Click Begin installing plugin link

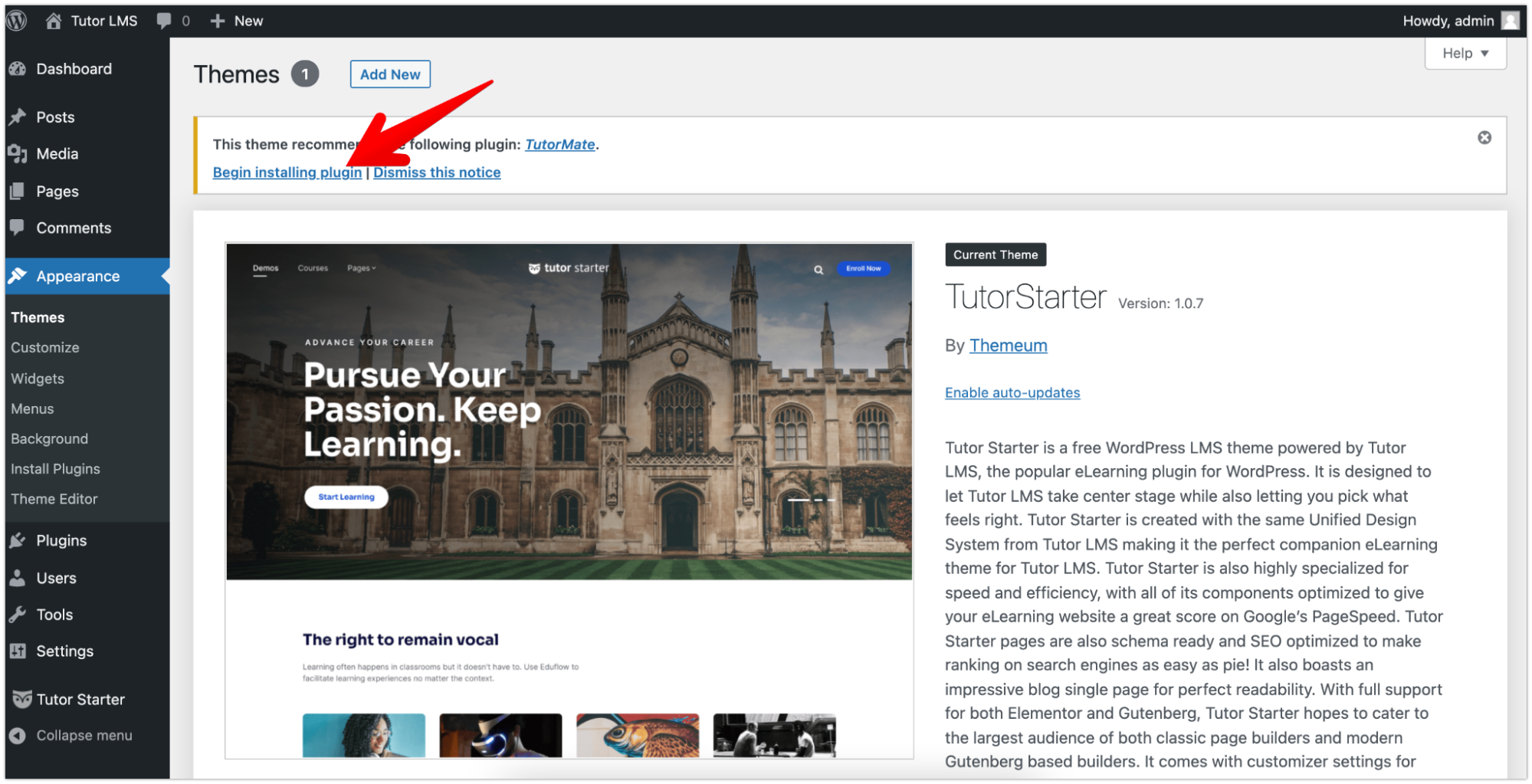[x=287, y=172]
